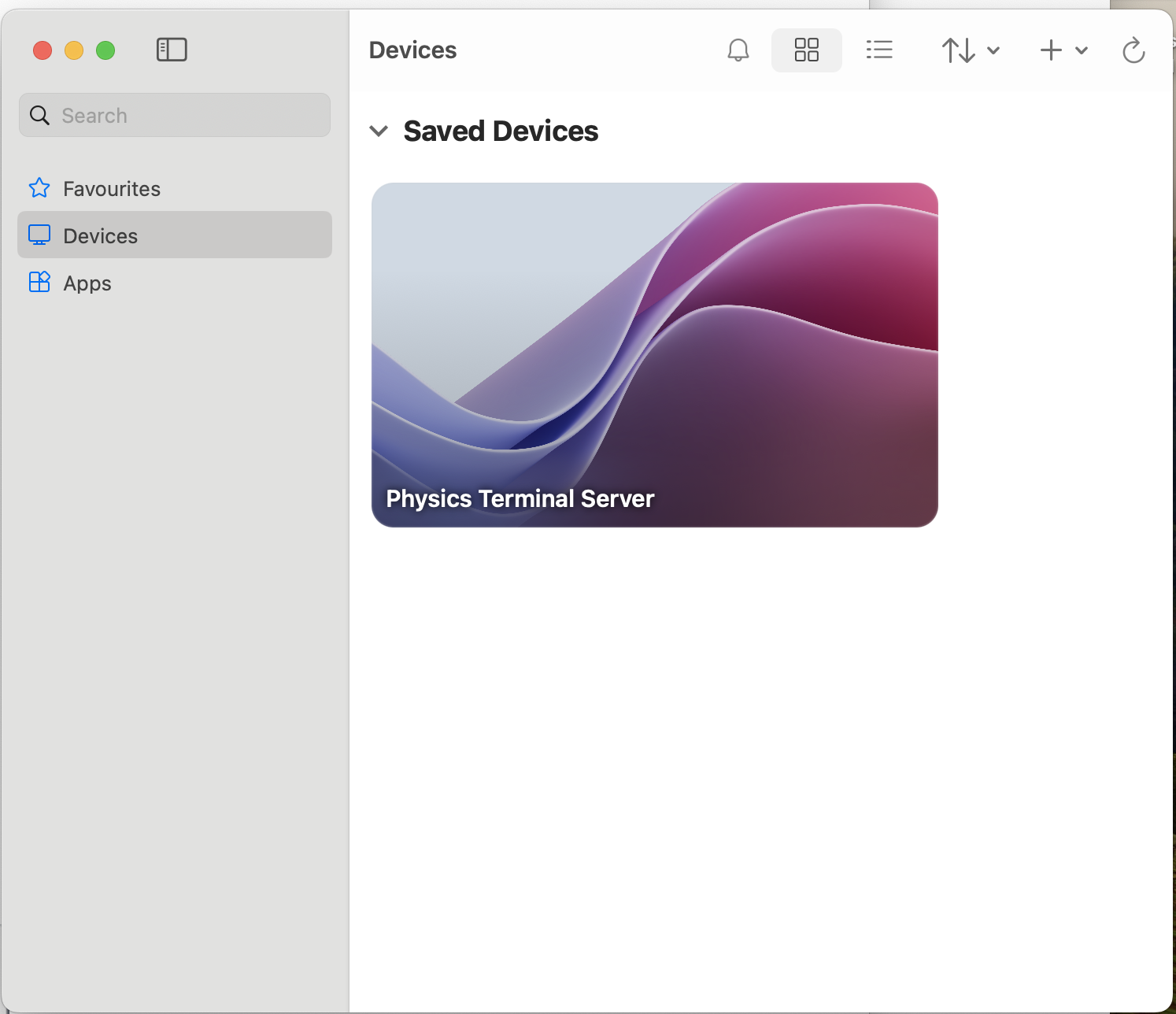Open the Physics Terminal Server thumbnail
1176x1014 pixels.
coord(654,354)
